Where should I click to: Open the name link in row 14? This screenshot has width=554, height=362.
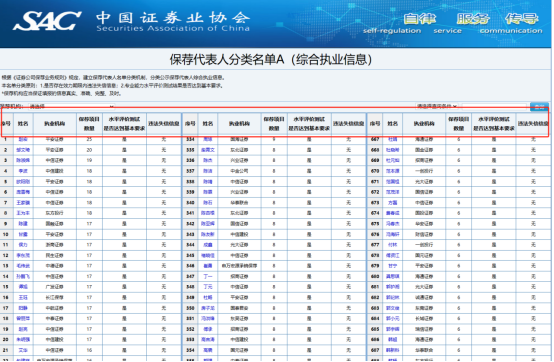(23, 276)
